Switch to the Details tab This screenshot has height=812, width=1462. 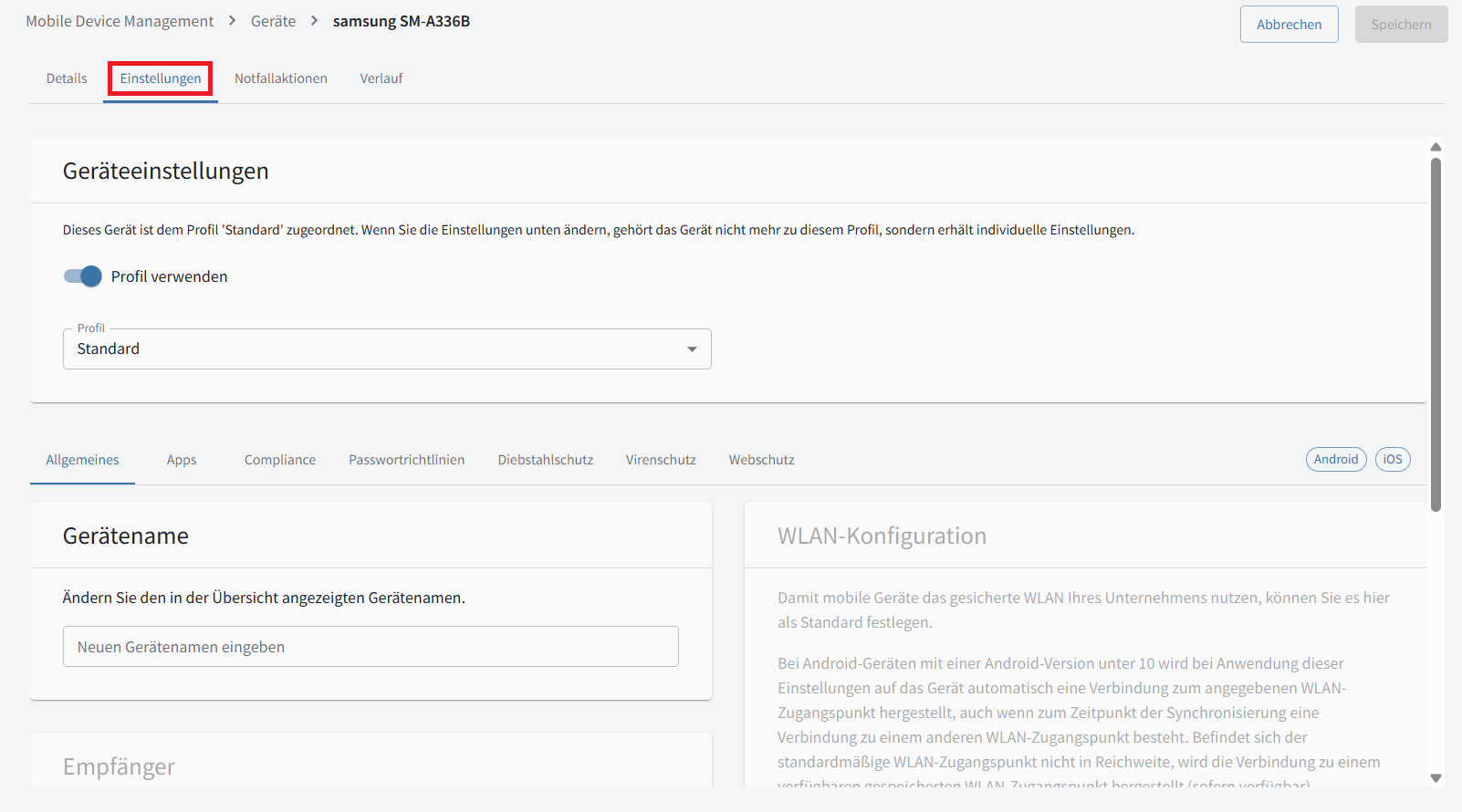pyautogui.click(x=67, y=78)
